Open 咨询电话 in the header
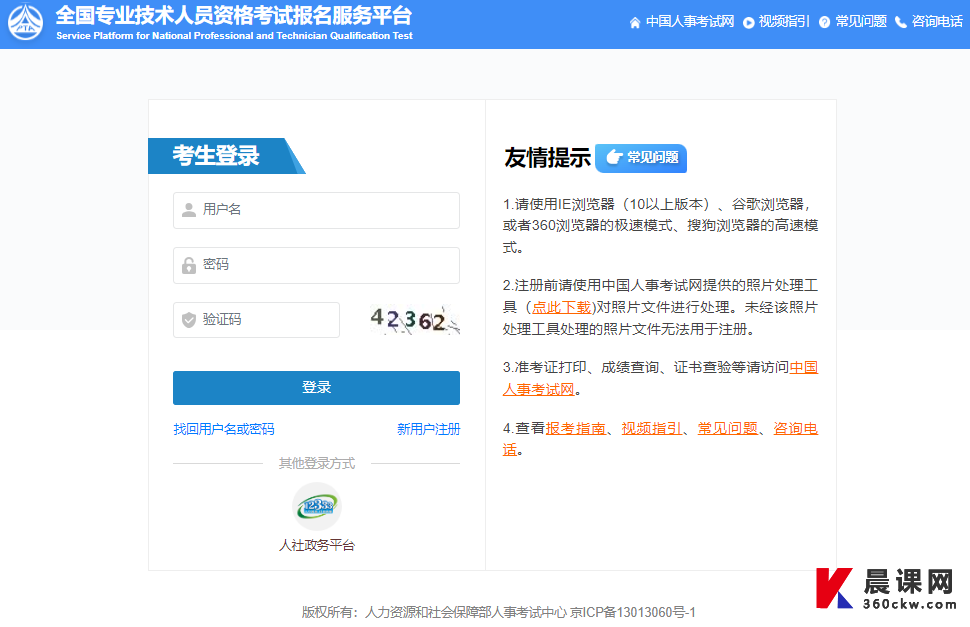970x627 pixels. (937, 22)
